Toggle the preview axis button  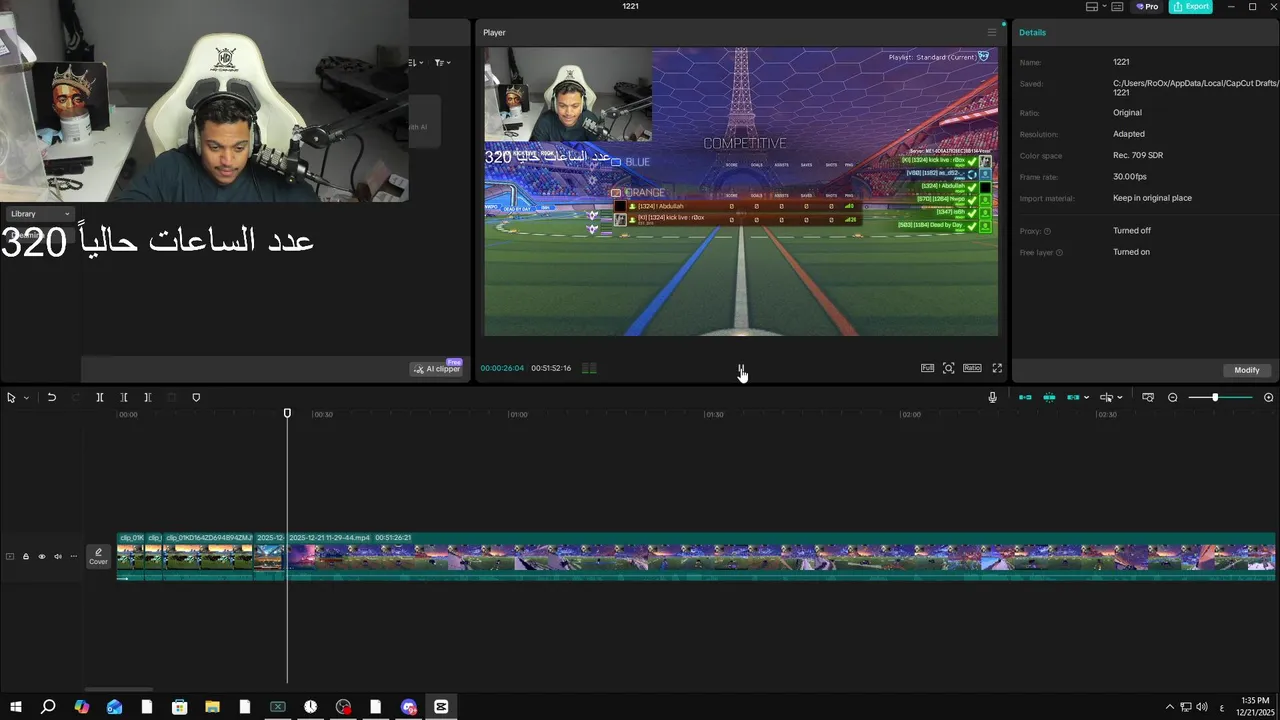1106,397
